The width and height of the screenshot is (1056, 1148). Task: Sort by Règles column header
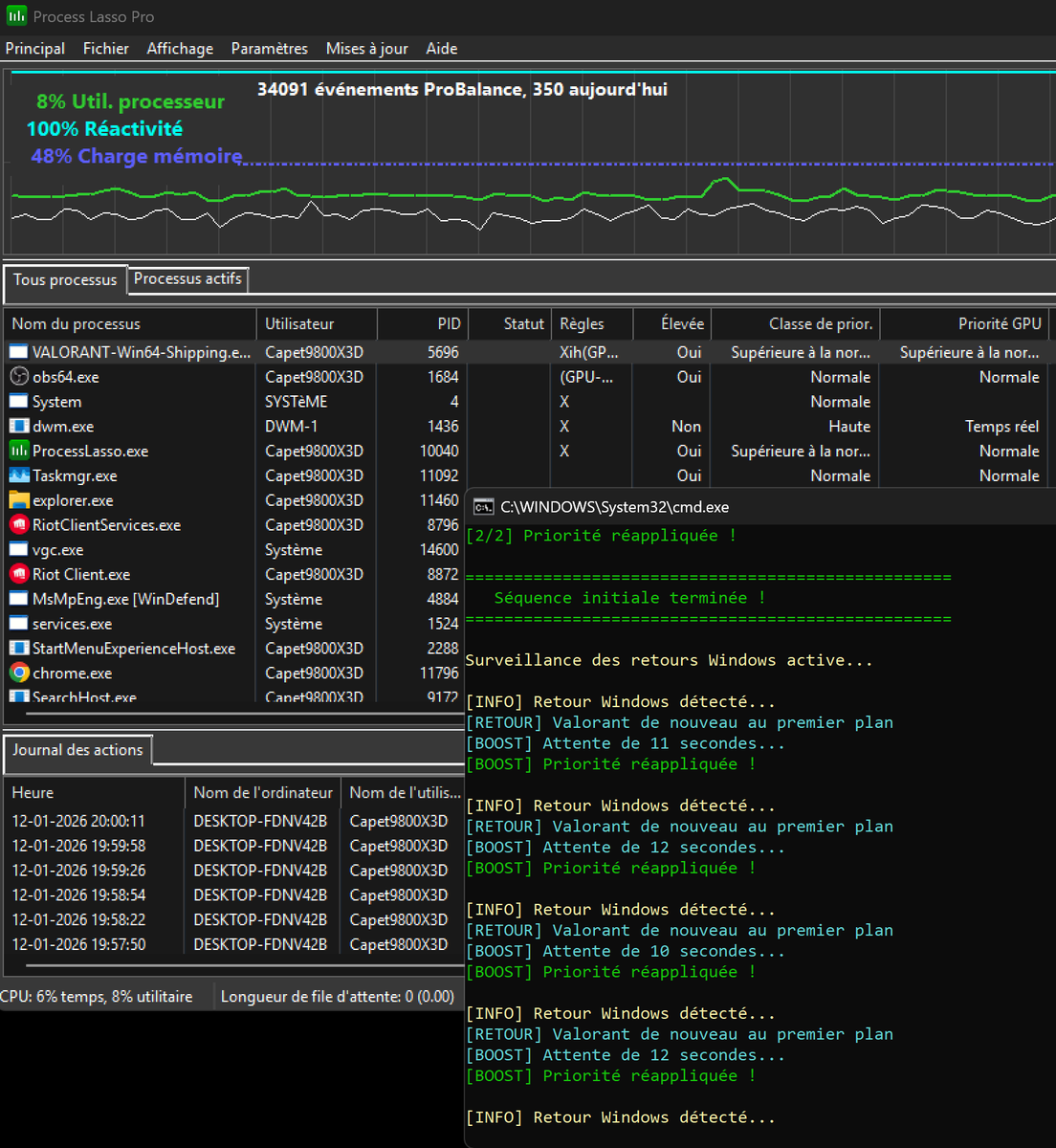pos(591,323)
